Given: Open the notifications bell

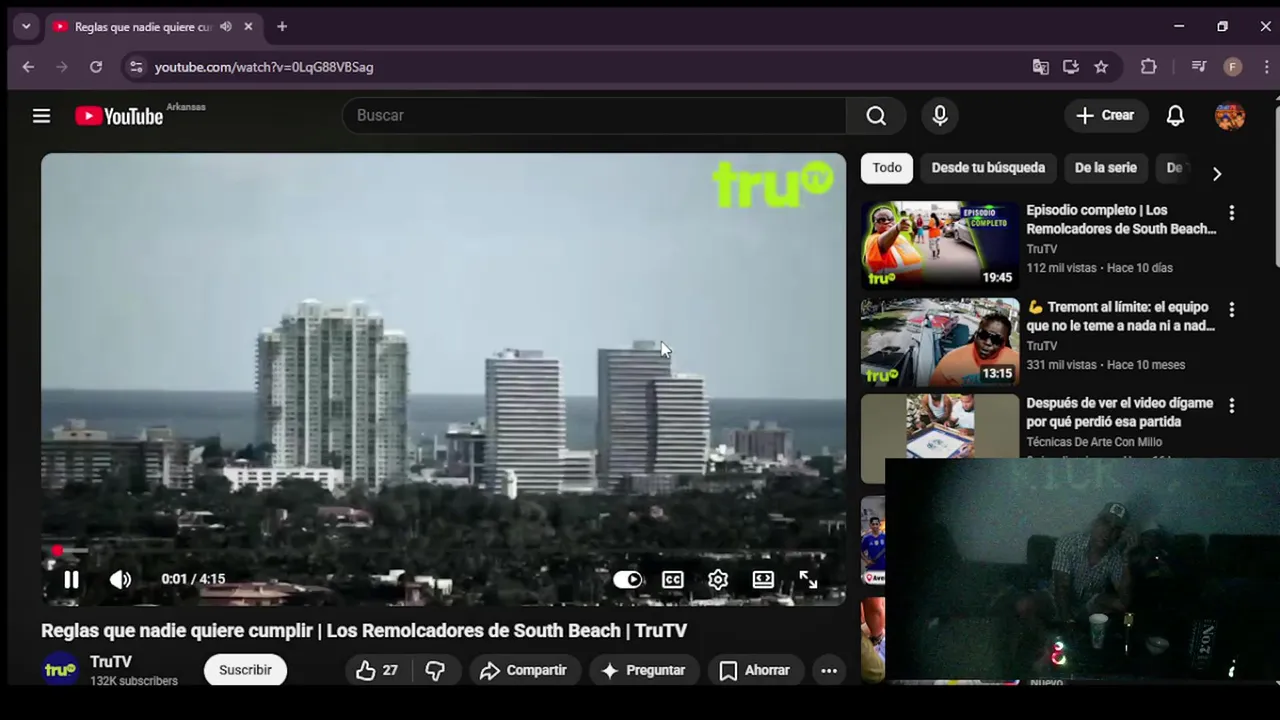Looking at the screenshot, I should [x=1175, y=116].
